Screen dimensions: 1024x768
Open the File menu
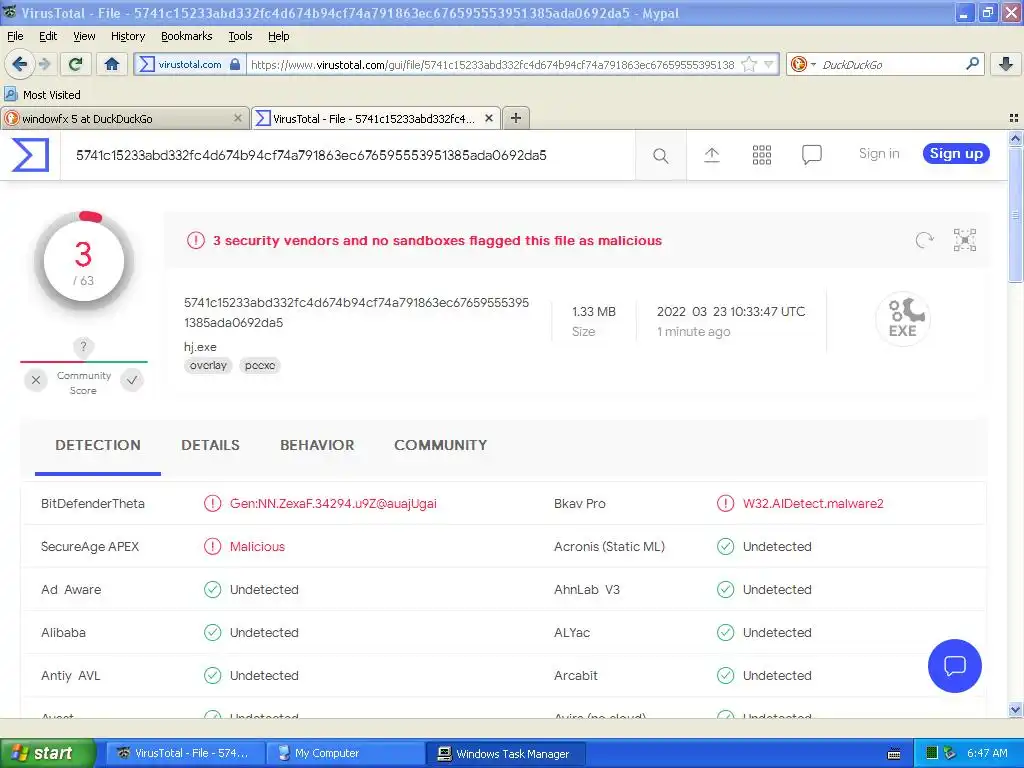point(15,36)
